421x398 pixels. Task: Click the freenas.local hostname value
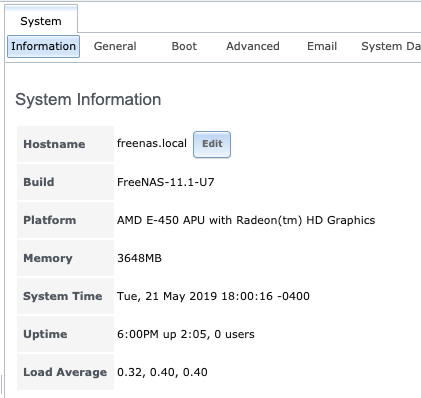(x=152, y=143)
